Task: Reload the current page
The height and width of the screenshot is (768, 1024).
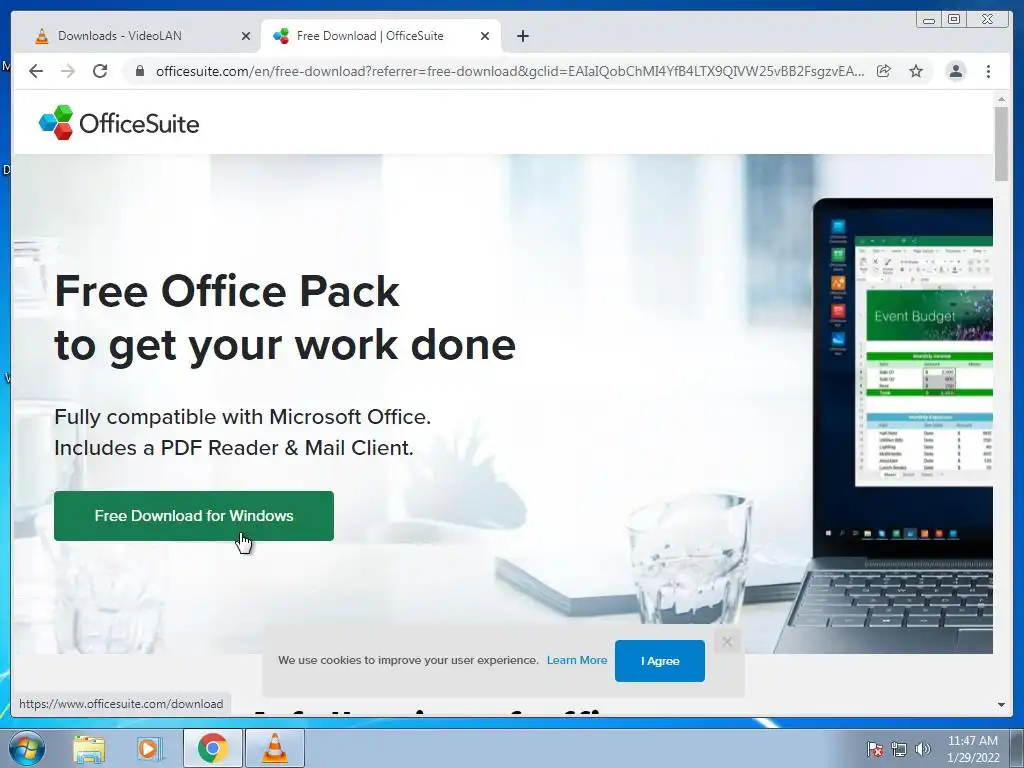Action: coord(100,71)
